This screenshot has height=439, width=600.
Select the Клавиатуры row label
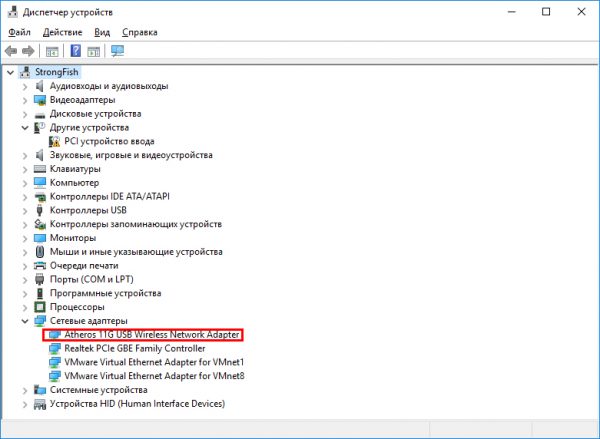coord(75,169)
